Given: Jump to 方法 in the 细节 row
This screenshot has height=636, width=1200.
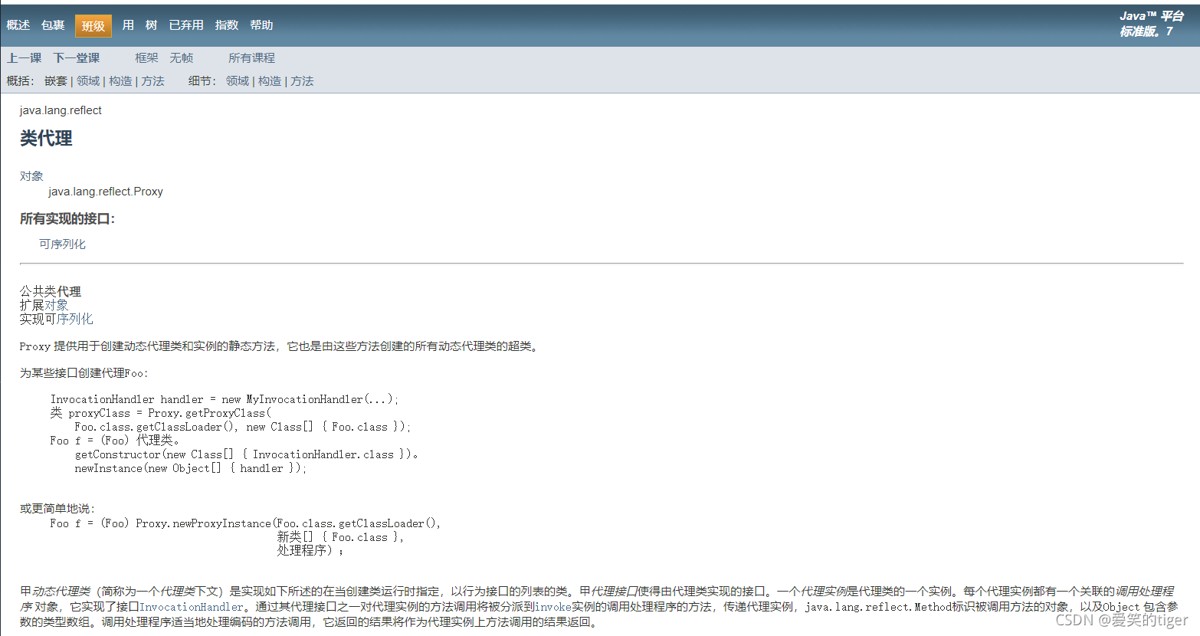Looking at the screenshot, I should tap(302, 81).
